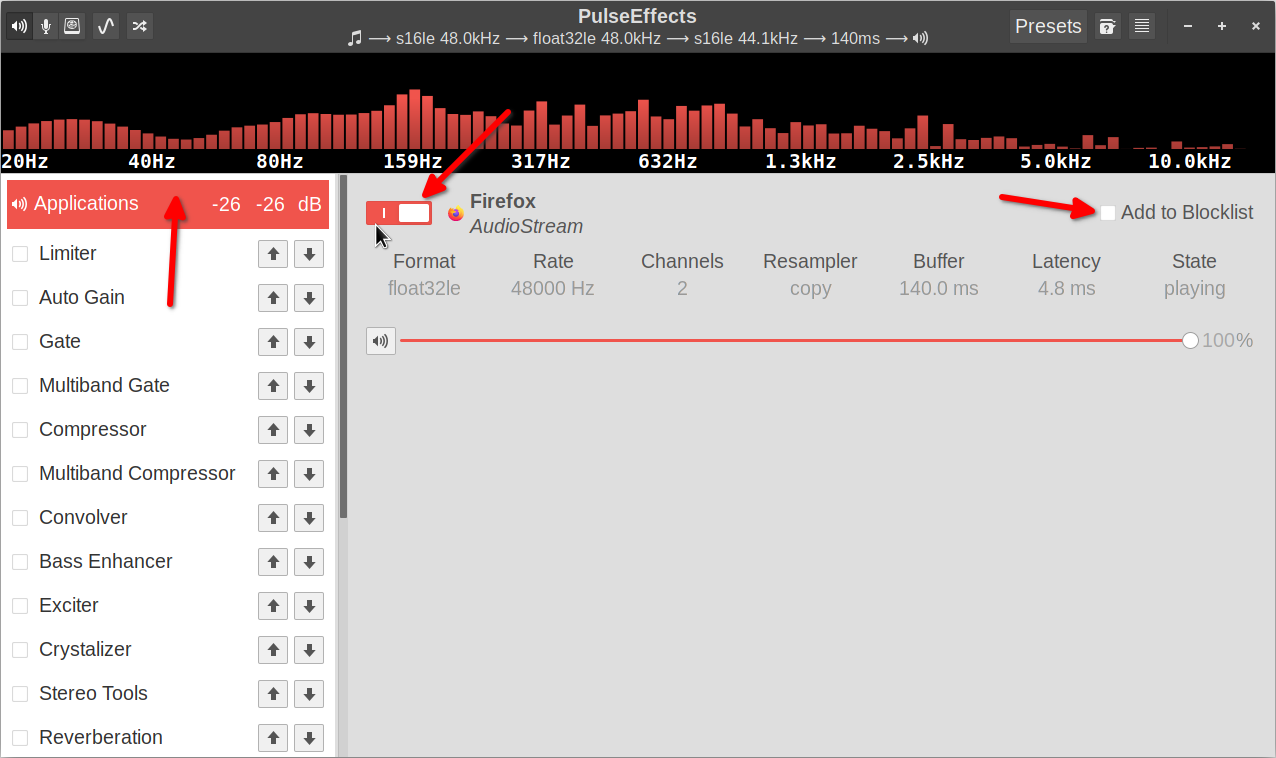The width and height of the screenshot is (1276, 758).
Task: Enable the Exciter checkbox
Action: (20, 606)
